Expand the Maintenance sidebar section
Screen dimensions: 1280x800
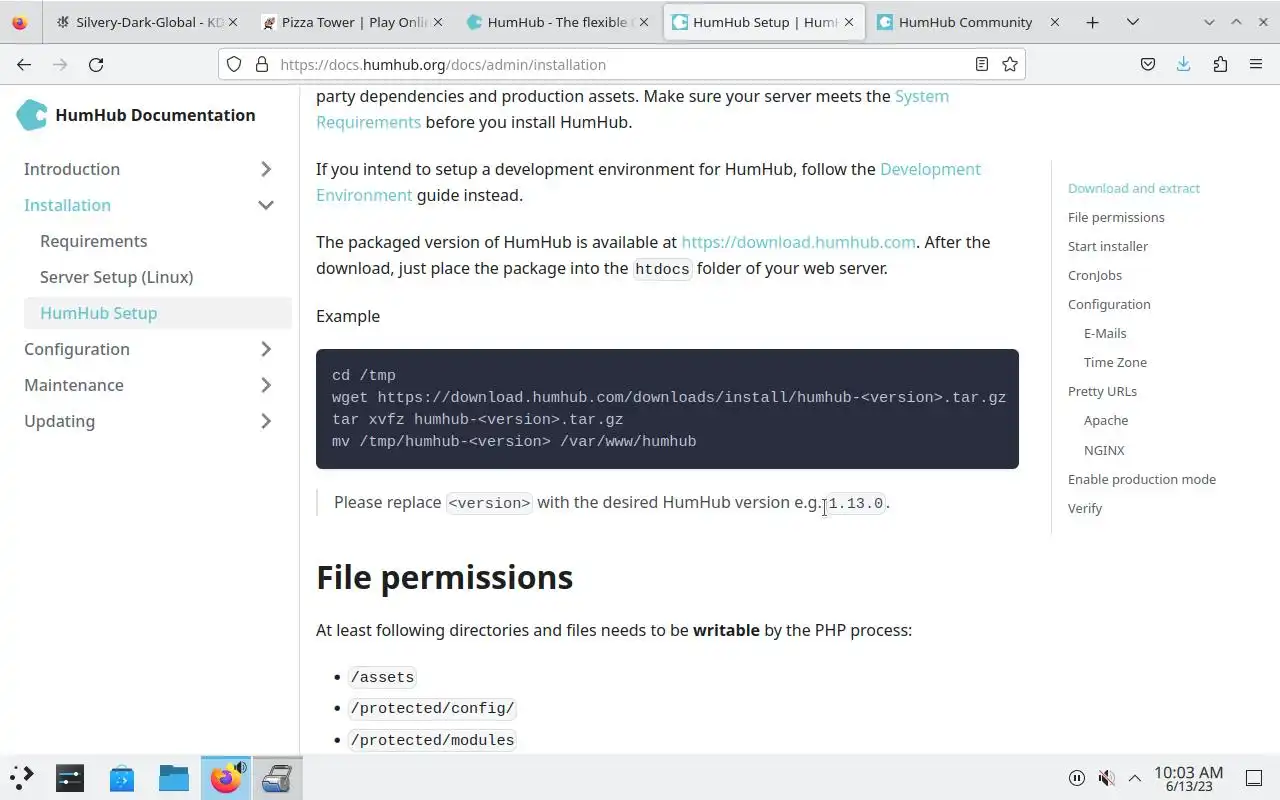[266, 385]
